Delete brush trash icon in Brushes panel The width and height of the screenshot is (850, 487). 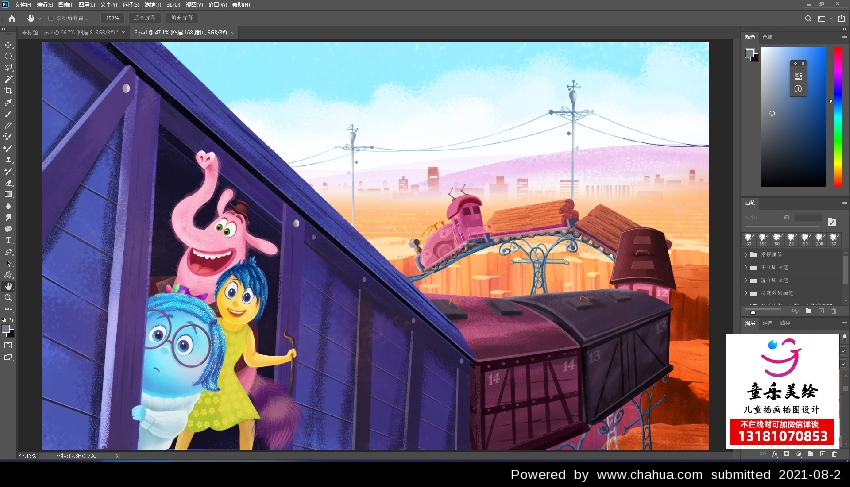(x=834, y=311)
